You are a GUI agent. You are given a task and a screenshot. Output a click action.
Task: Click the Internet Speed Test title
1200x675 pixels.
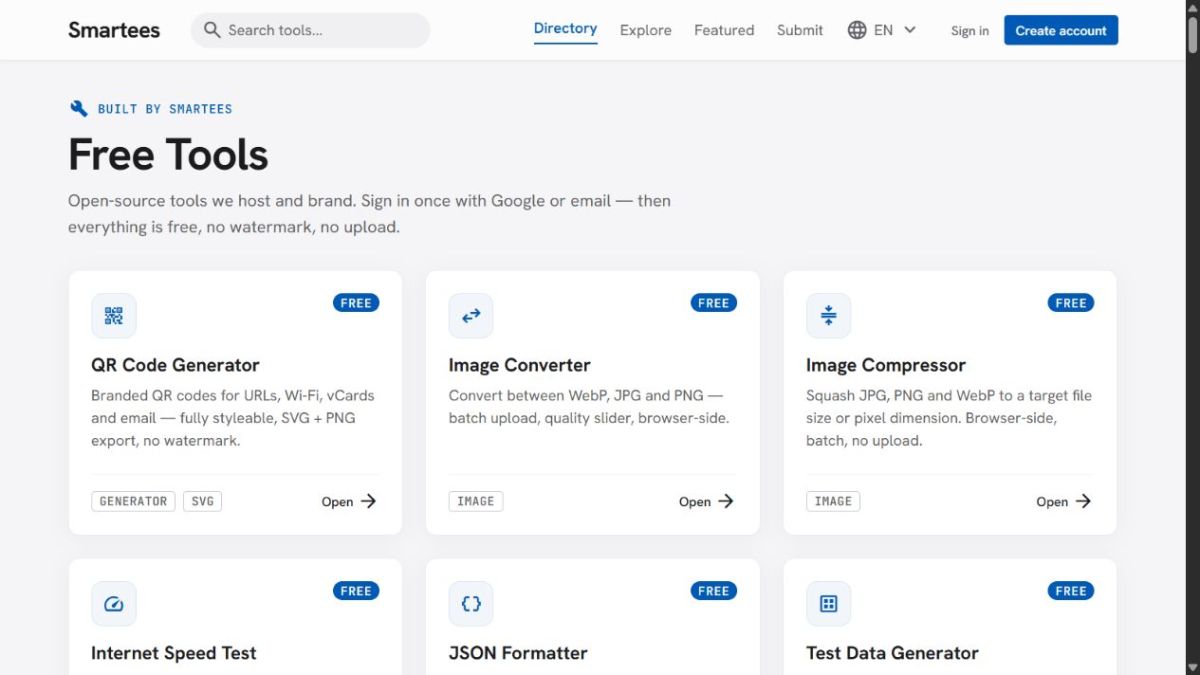[174, 653]
